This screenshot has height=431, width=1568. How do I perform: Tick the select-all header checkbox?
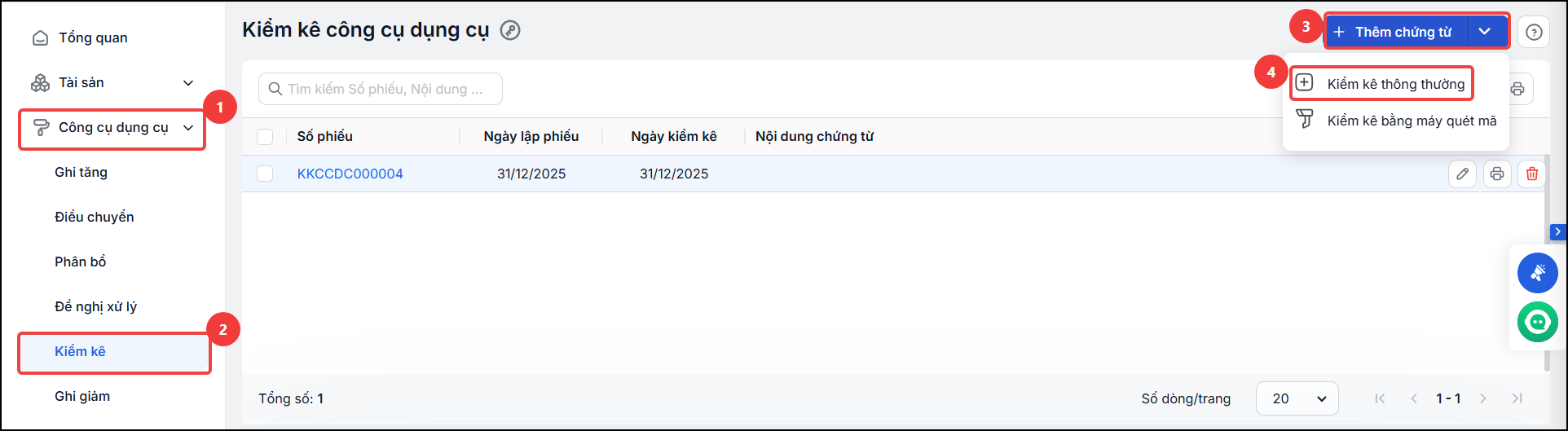265,137
